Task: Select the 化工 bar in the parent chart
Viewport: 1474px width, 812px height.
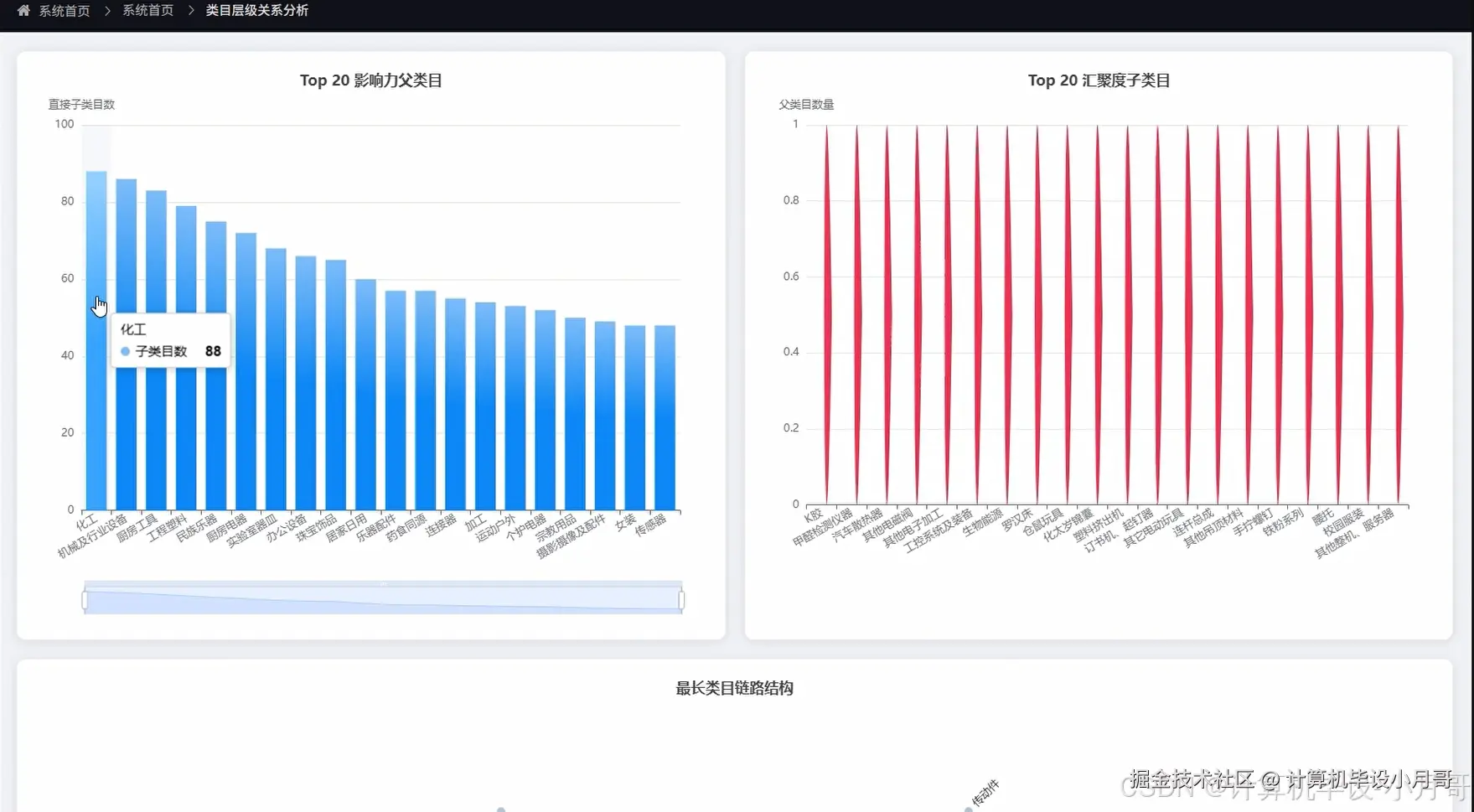Action: (x=96, y=340)
